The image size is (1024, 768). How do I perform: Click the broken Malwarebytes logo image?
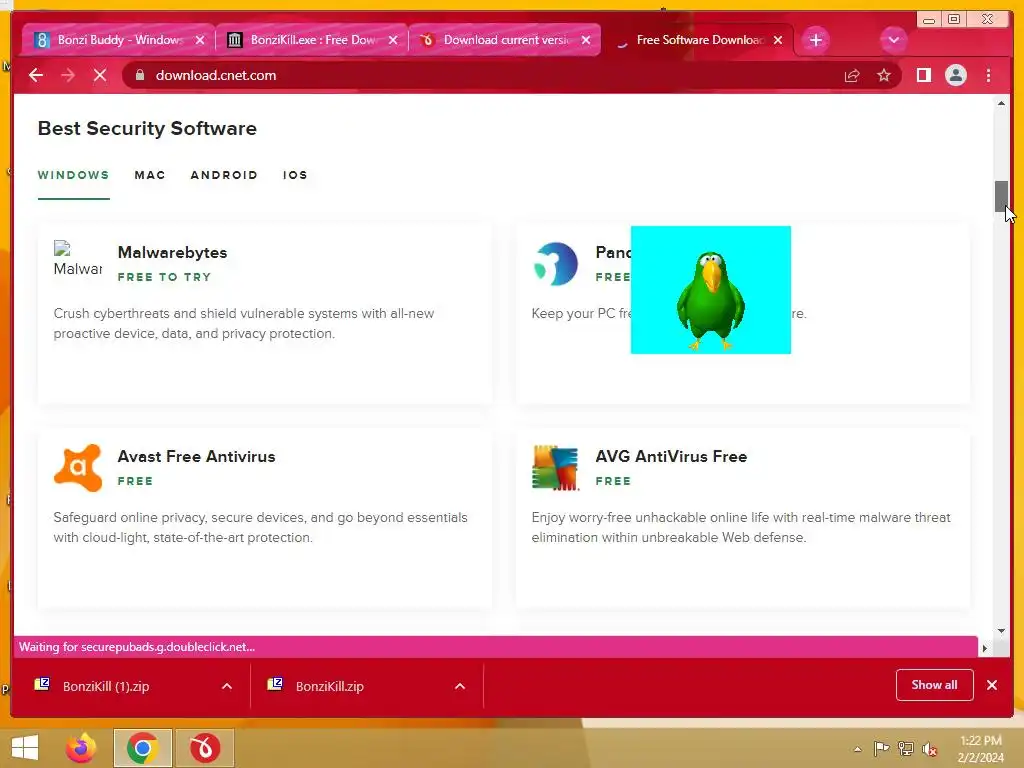(78, 259)
